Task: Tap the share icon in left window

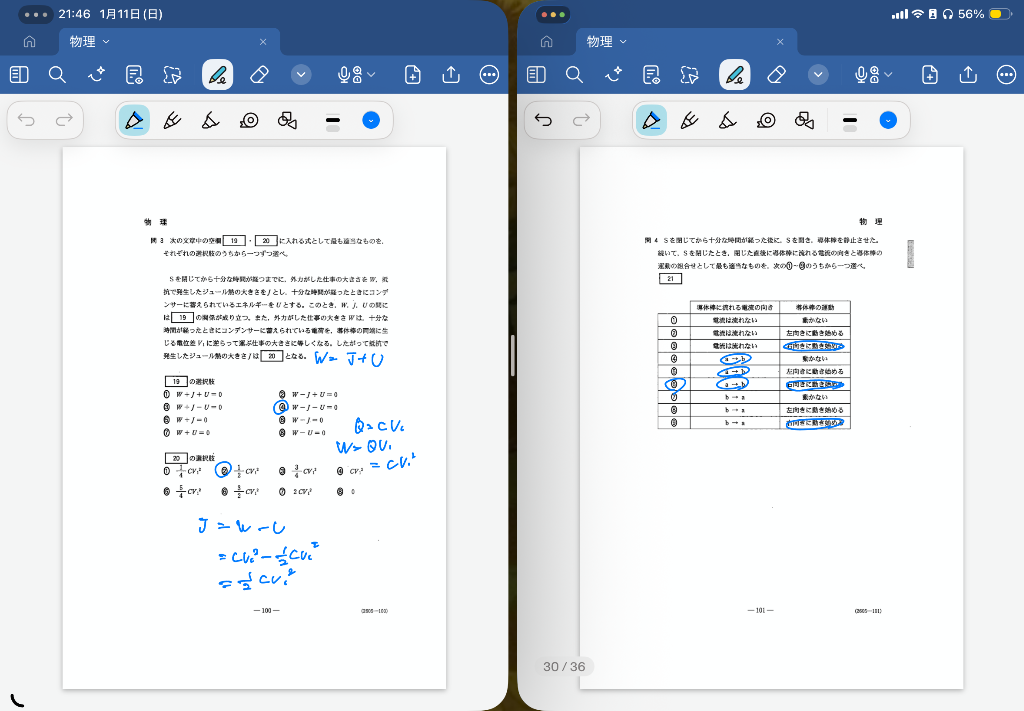Action: click(x=451, y=75)
